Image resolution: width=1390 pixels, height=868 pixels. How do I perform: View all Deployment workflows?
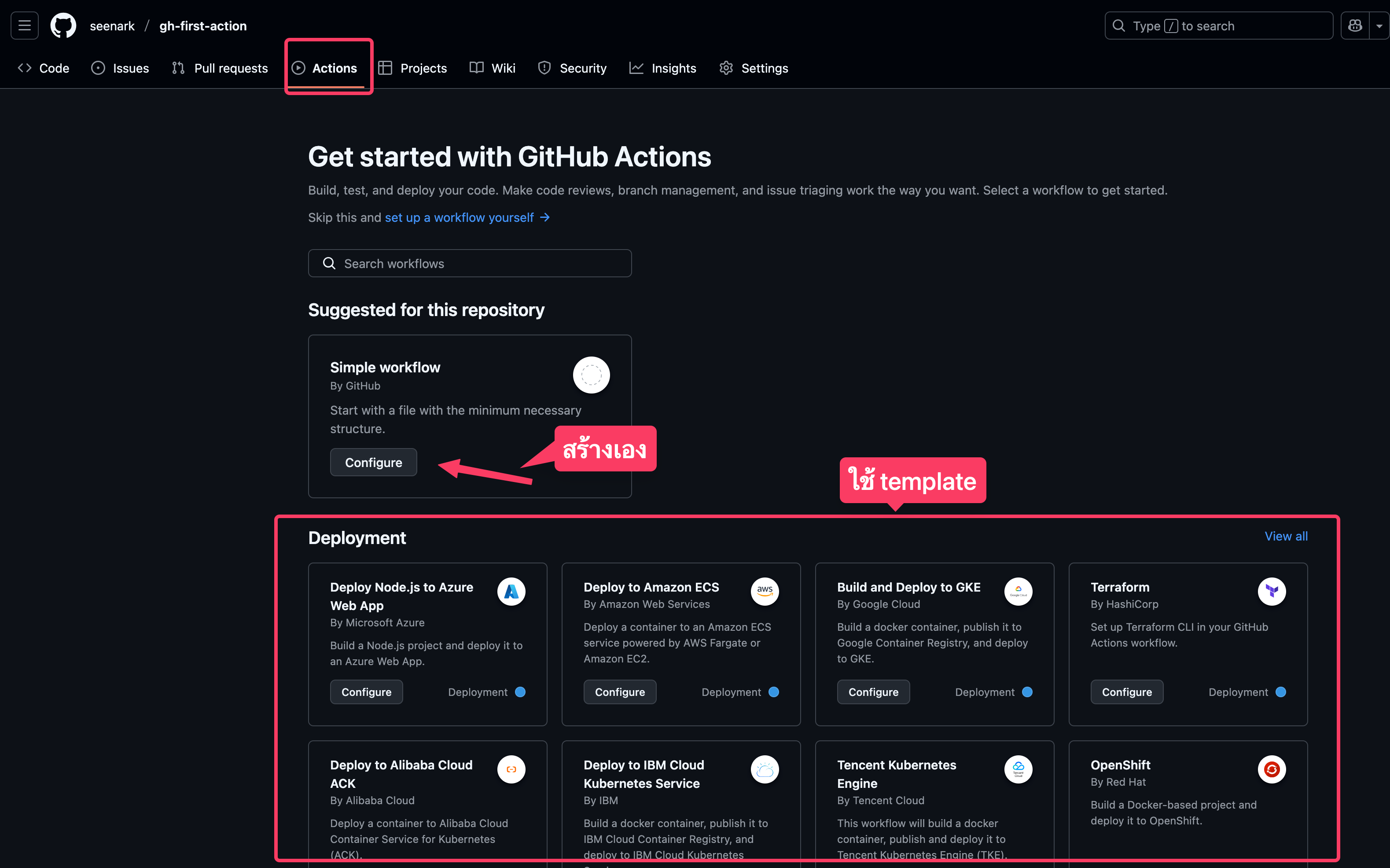tap(1286, 536)
